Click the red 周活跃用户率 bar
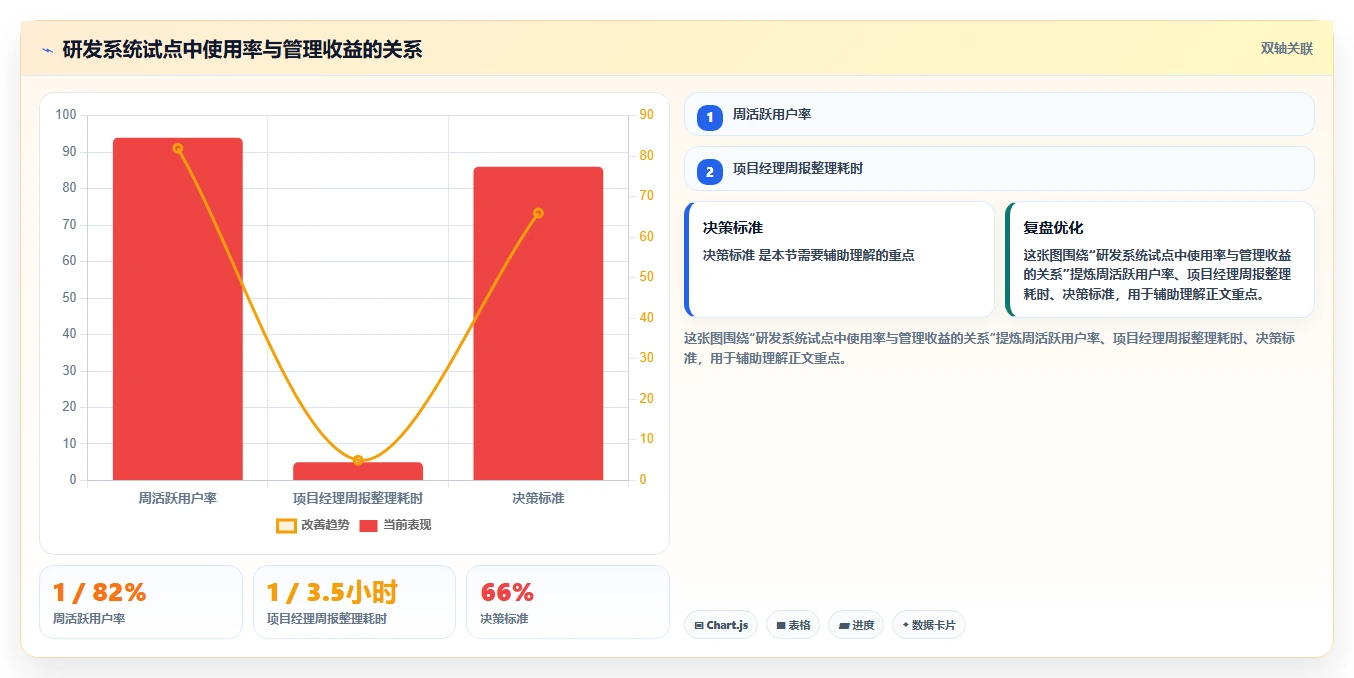1354x678 pixels. point(178,309)
